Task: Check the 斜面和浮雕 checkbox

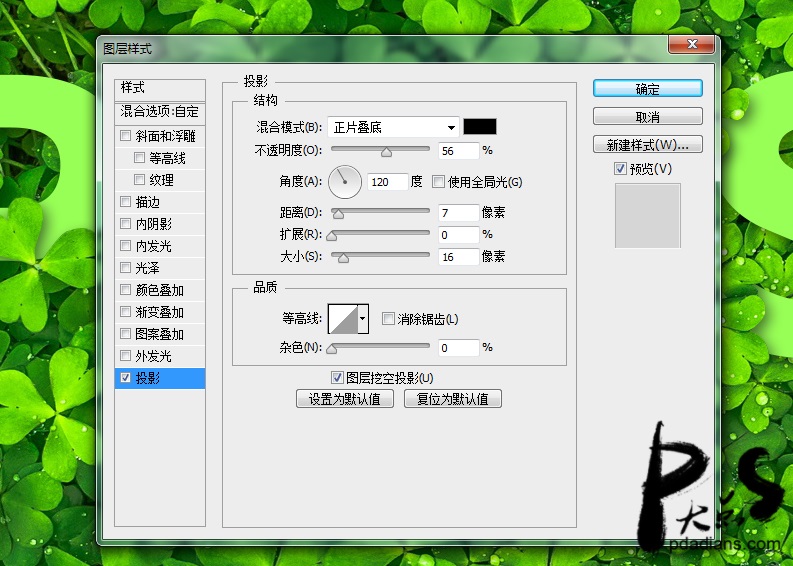Action: click(x=125, y=136)
